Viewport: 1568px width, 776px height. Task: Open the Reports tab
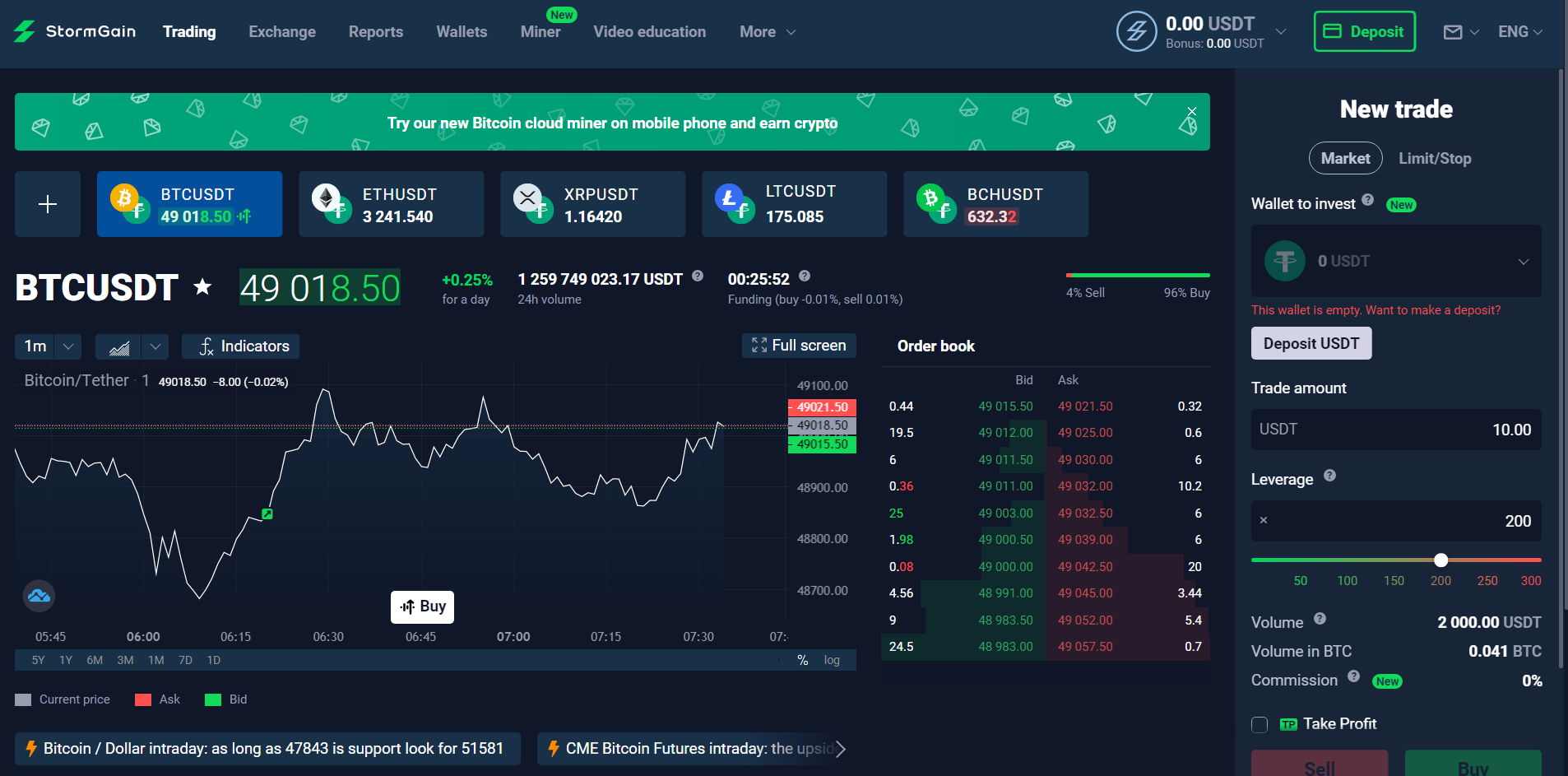pyautogui.click(x=376, y=32)
